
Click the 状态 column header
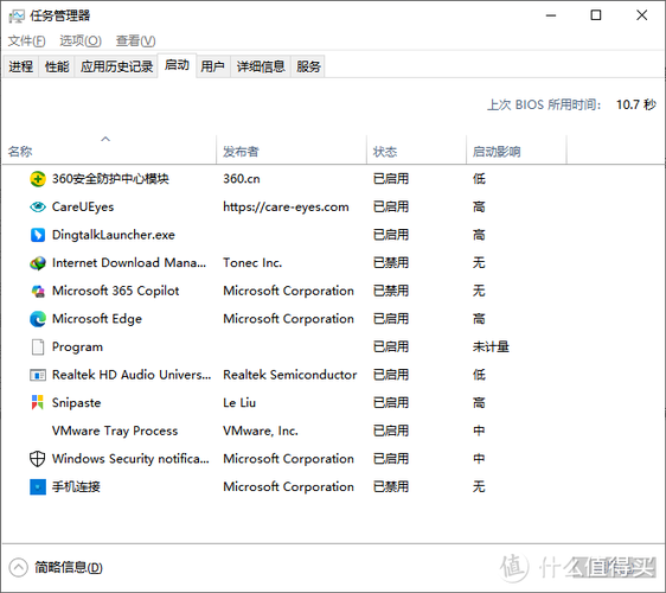(x=385, y=152)
